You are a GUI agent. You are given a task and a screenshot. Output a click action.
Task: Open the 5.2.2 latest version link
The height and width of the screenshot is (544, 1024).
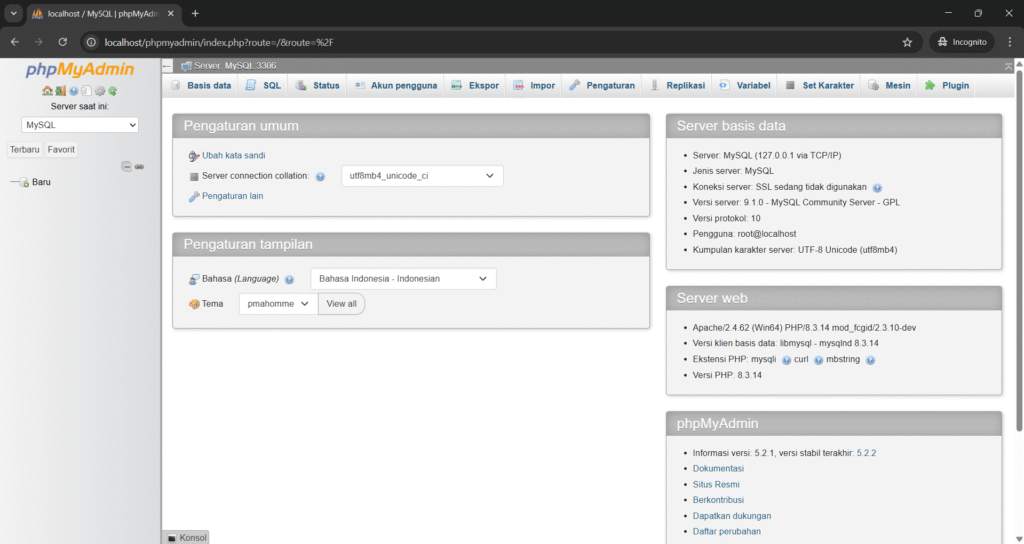[867, 453]
